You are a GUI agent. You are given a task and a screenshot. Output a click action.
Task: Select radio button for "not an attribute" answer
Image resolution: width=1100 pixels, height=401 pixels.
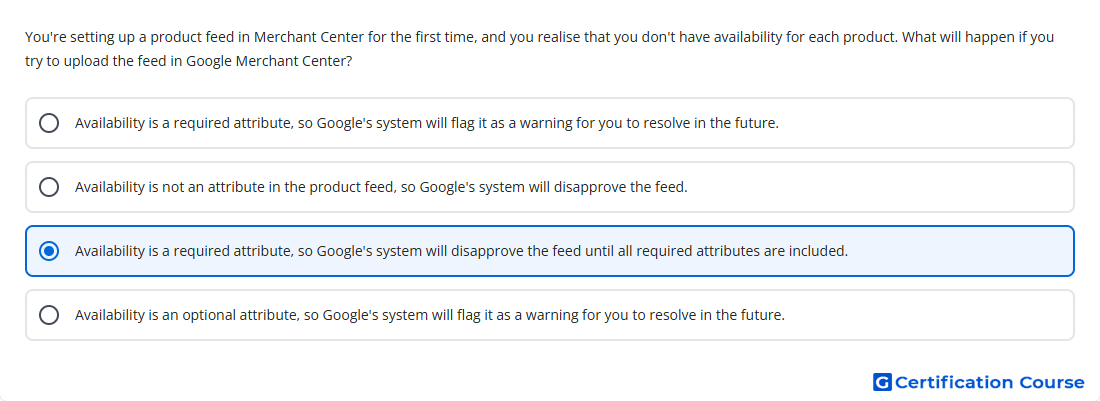(x=49, y=187)
